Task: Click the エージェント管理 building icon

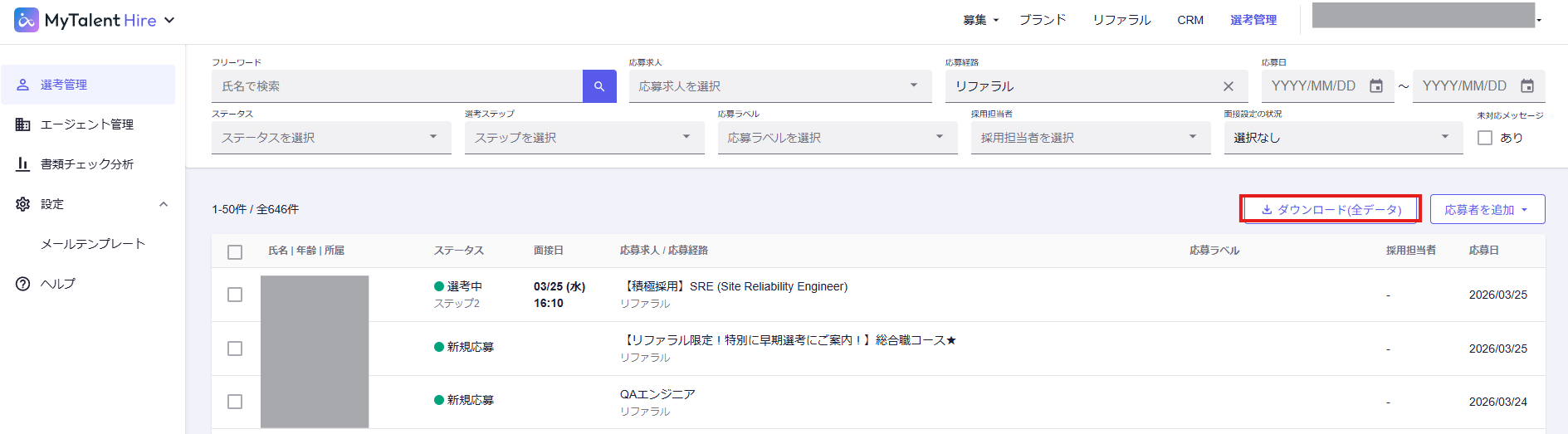Action: (x=23, y=124)
